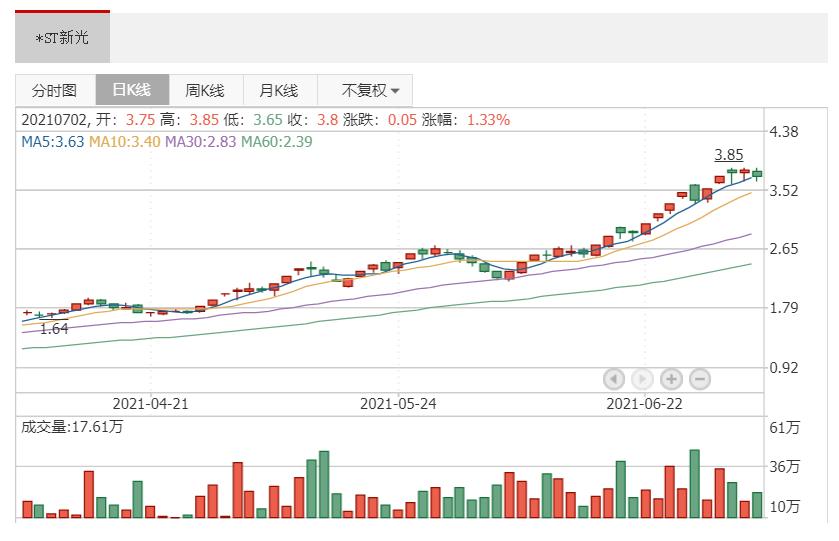The width and height of the screenshot is (839, 541).
Task: Click the last green candlestick on the chart
Action: click(757, 174)
